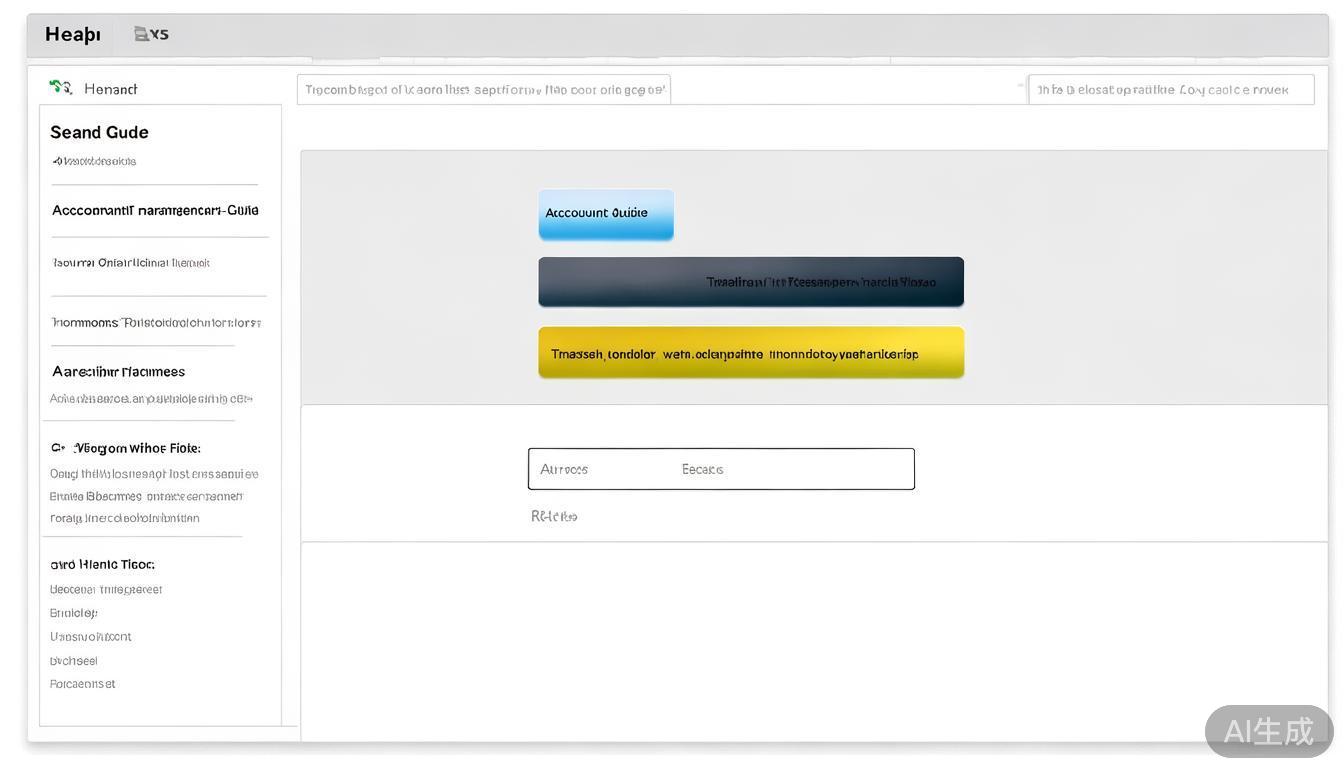Click the top right search box
Viewport: 1344px width, 768px height.
(x=1170, y=89)
